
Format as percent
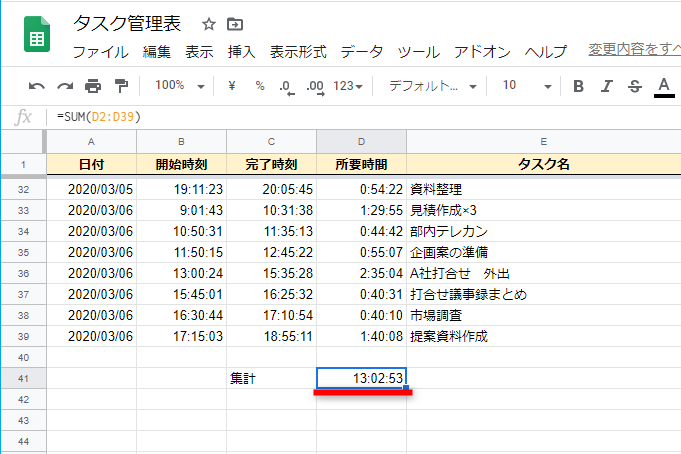click(x=260, y=86)
